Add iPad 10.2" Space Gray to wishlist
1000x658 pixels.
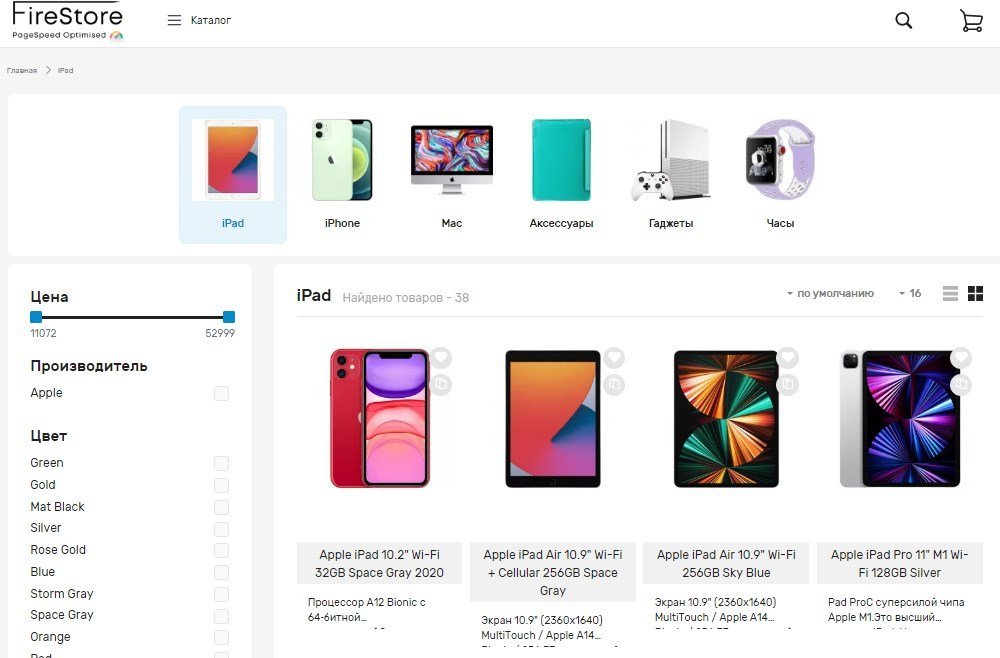440,358
